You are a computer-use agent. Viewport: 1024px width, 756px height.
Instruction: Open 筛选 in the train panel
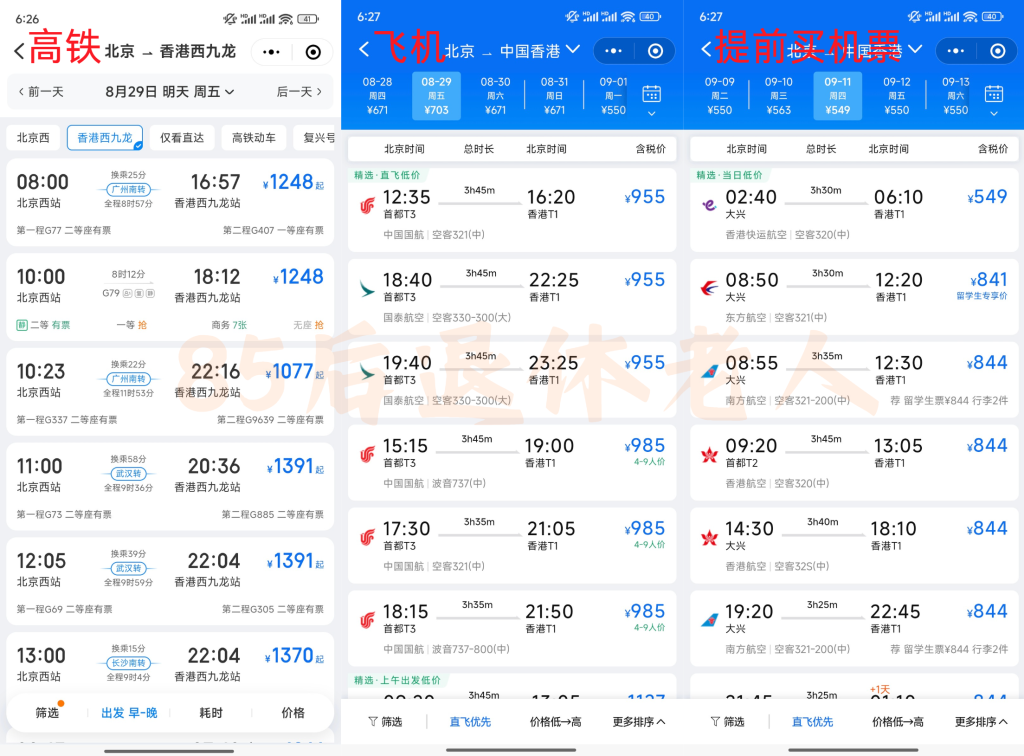click(47, 712)
